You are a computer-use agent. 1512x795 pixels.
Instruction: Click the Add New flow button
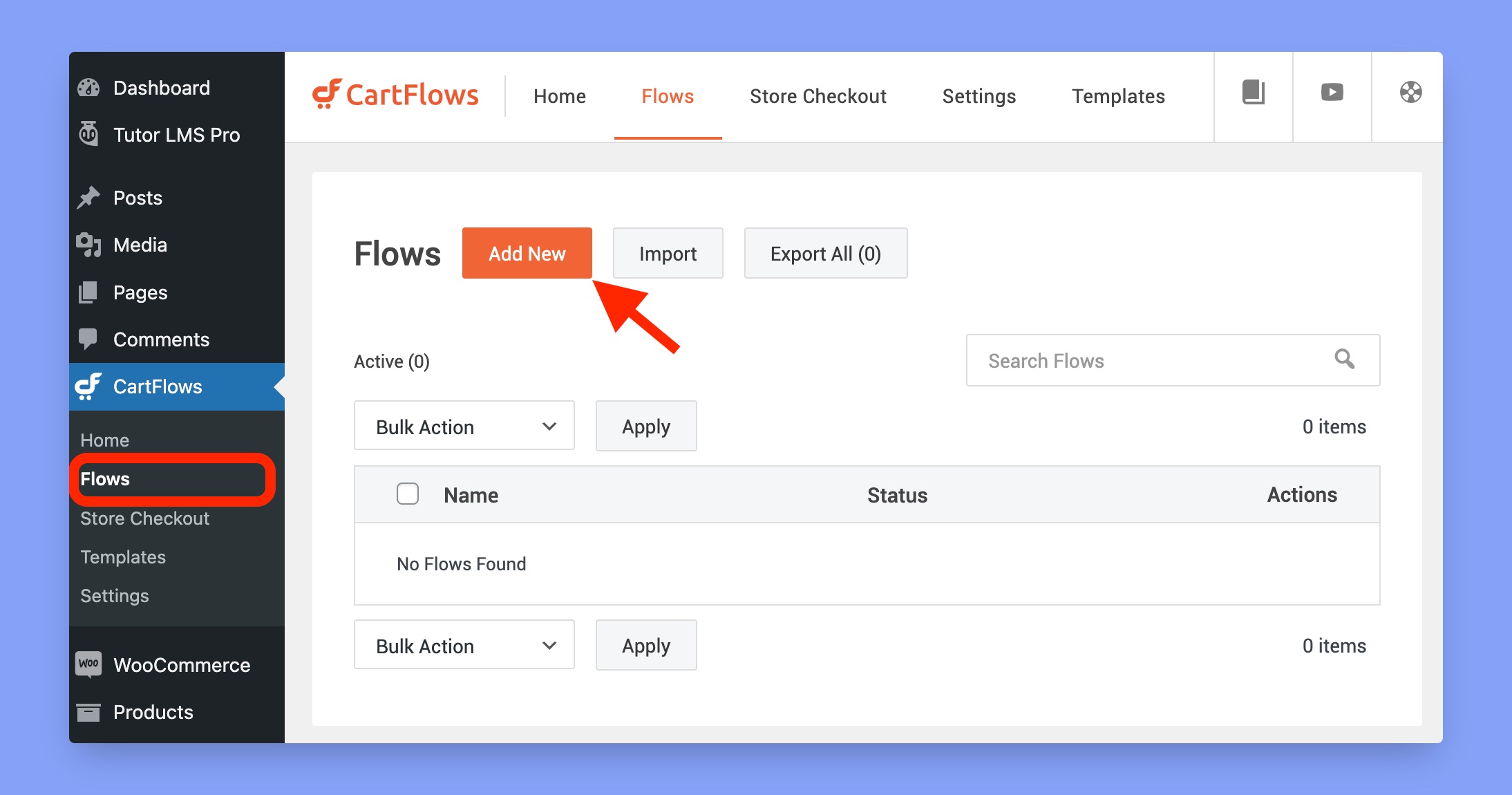[527, 253]
